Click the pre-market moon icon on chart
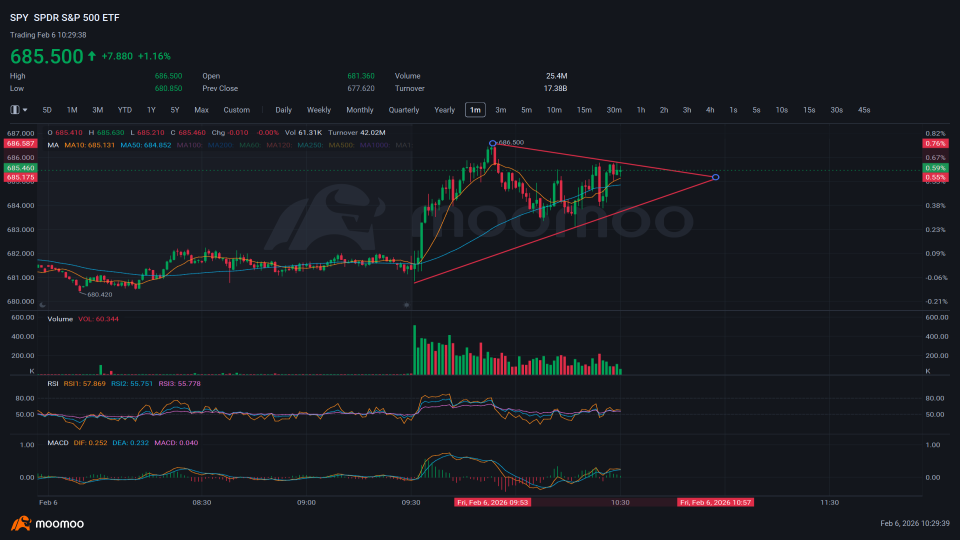960x540 pixels. point(42,305)
